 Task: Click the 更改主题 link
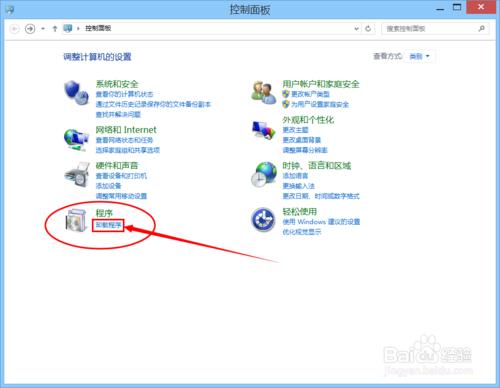295,130
